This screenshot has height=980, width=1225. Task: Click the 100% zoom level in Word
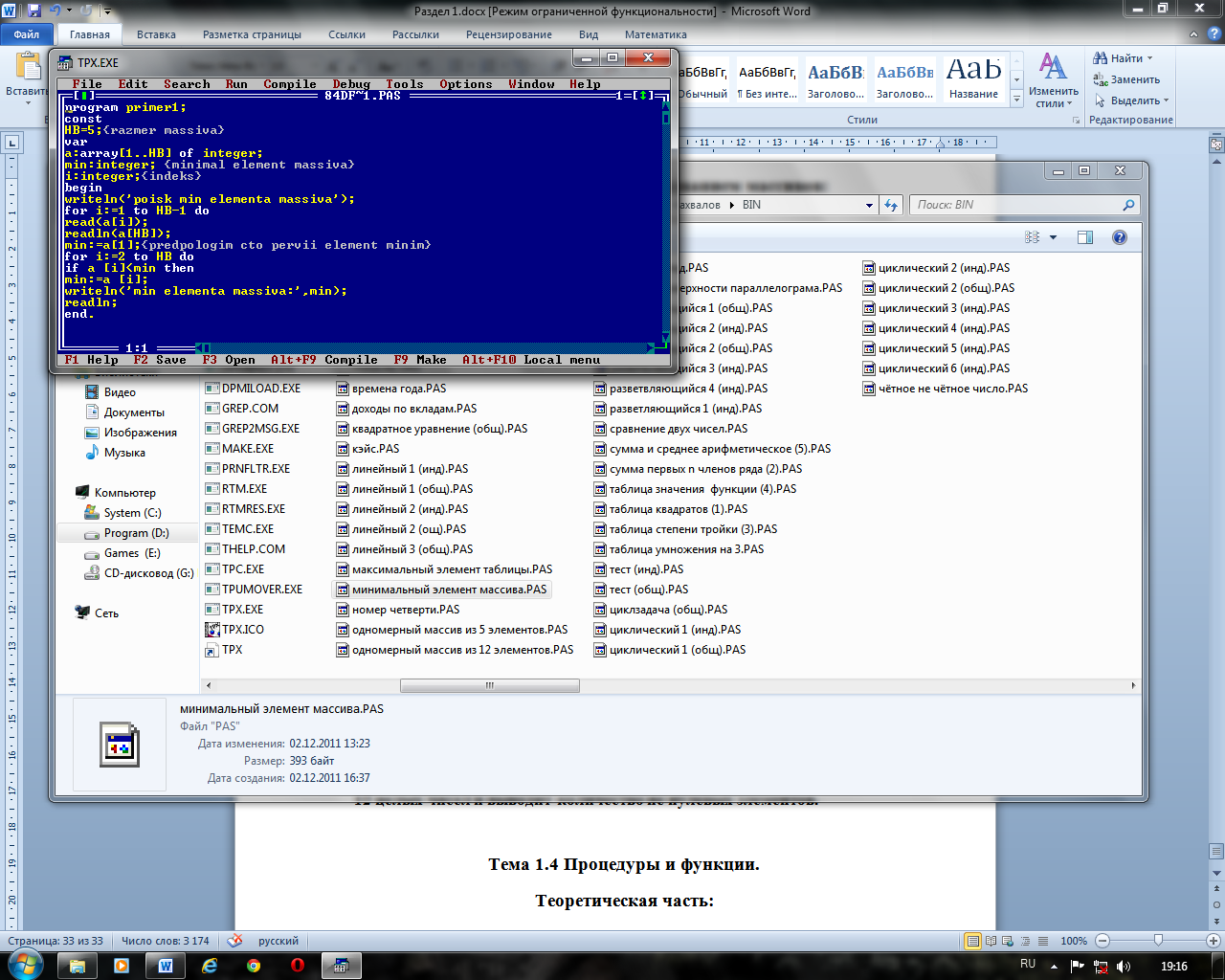coord(1074,941)
